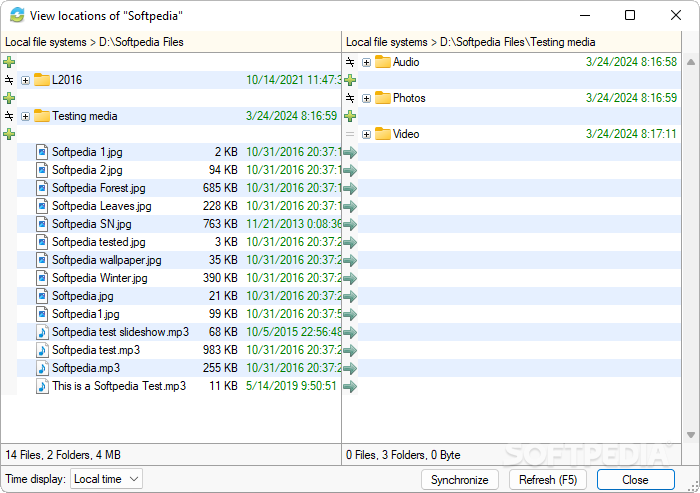
Task: Select file Softpedia Winter.jpg
Action: (x=100, y=278)
